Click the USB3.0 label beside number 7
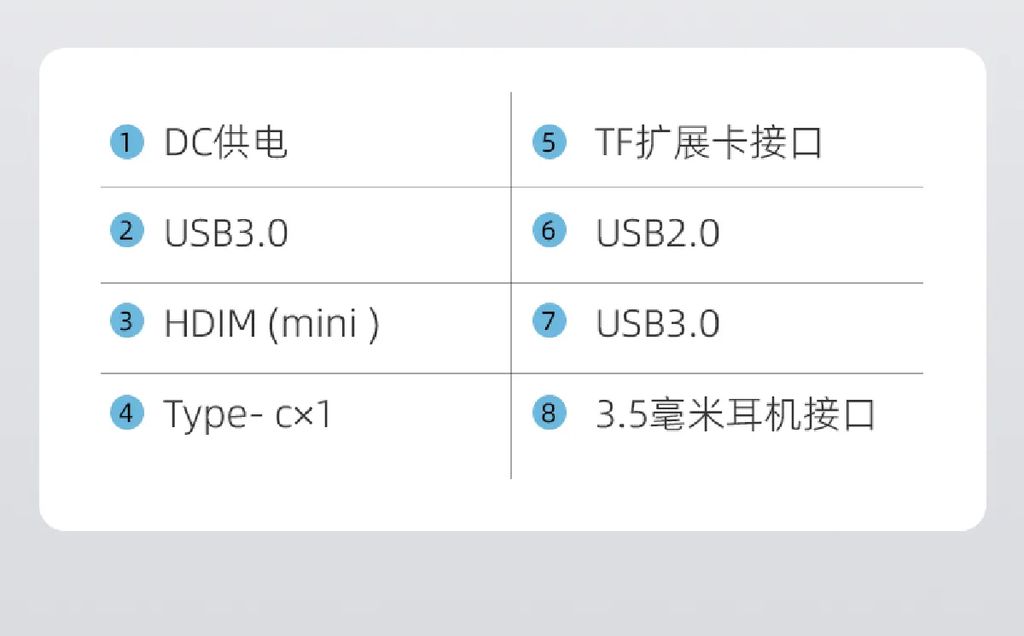The image size is (1024, 636). tap(657, 324)
